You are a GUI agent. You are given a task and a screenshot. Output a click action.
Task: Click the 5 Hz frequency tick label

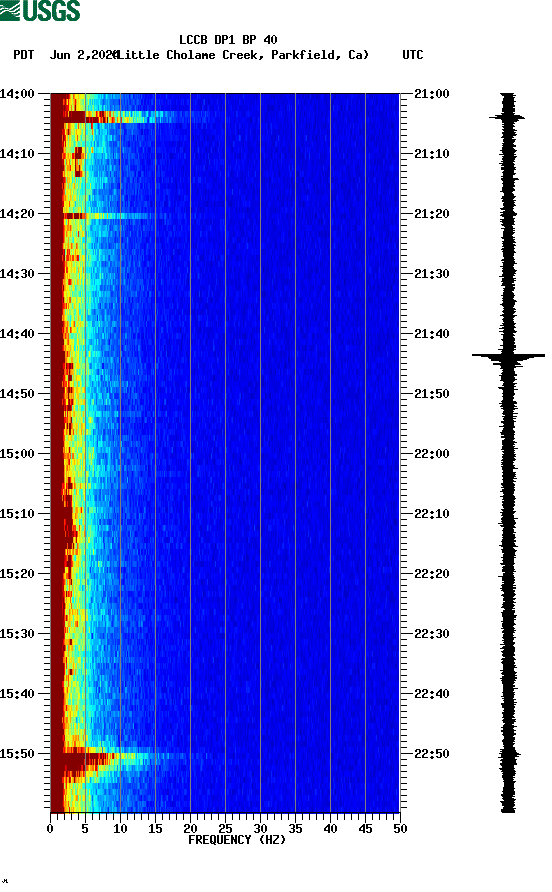pyautogui.click(x=85, y=829)
